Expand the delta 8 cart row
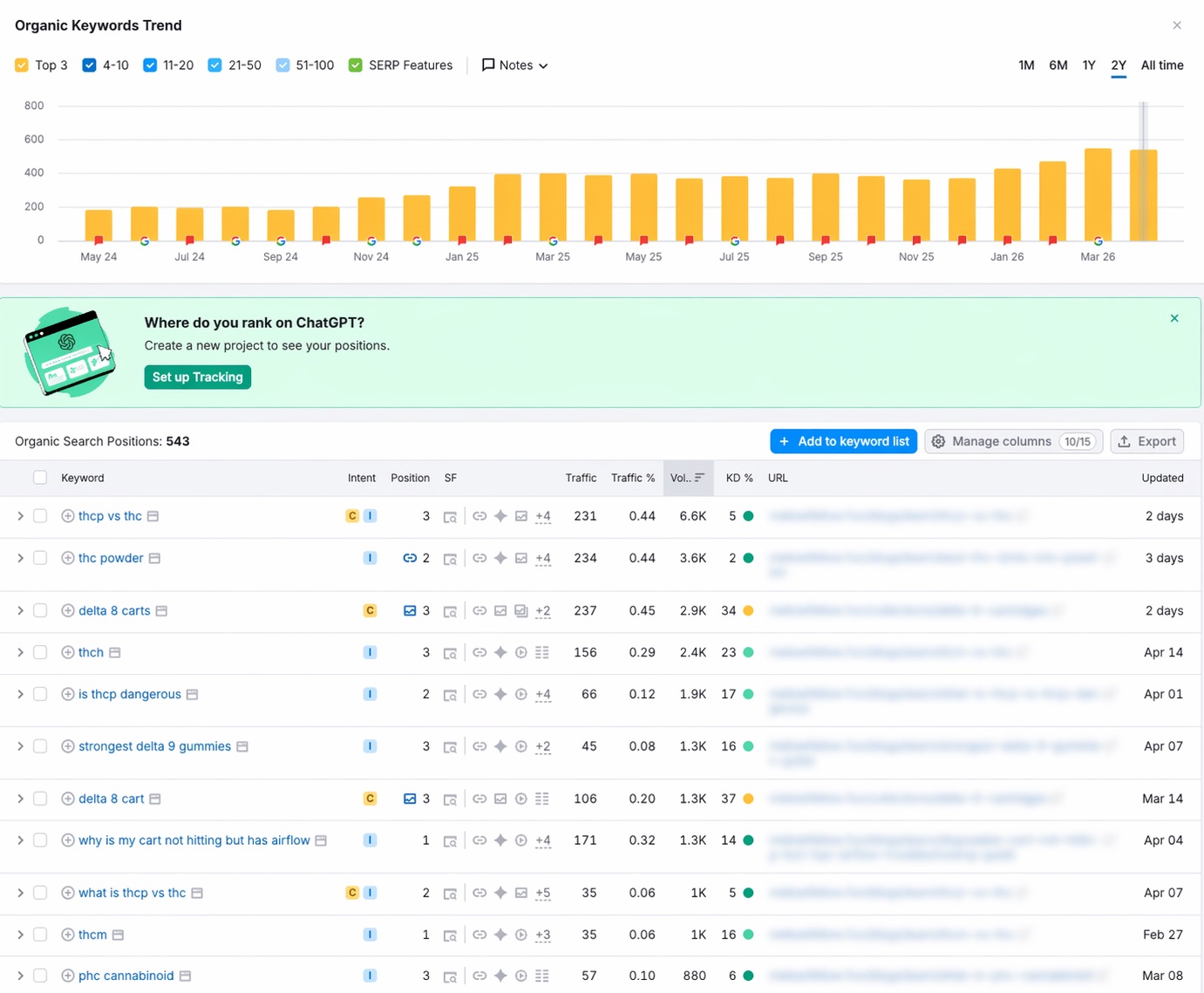Image resolution: width=1204 pixels, height=993 pixels. click(20, 799)
